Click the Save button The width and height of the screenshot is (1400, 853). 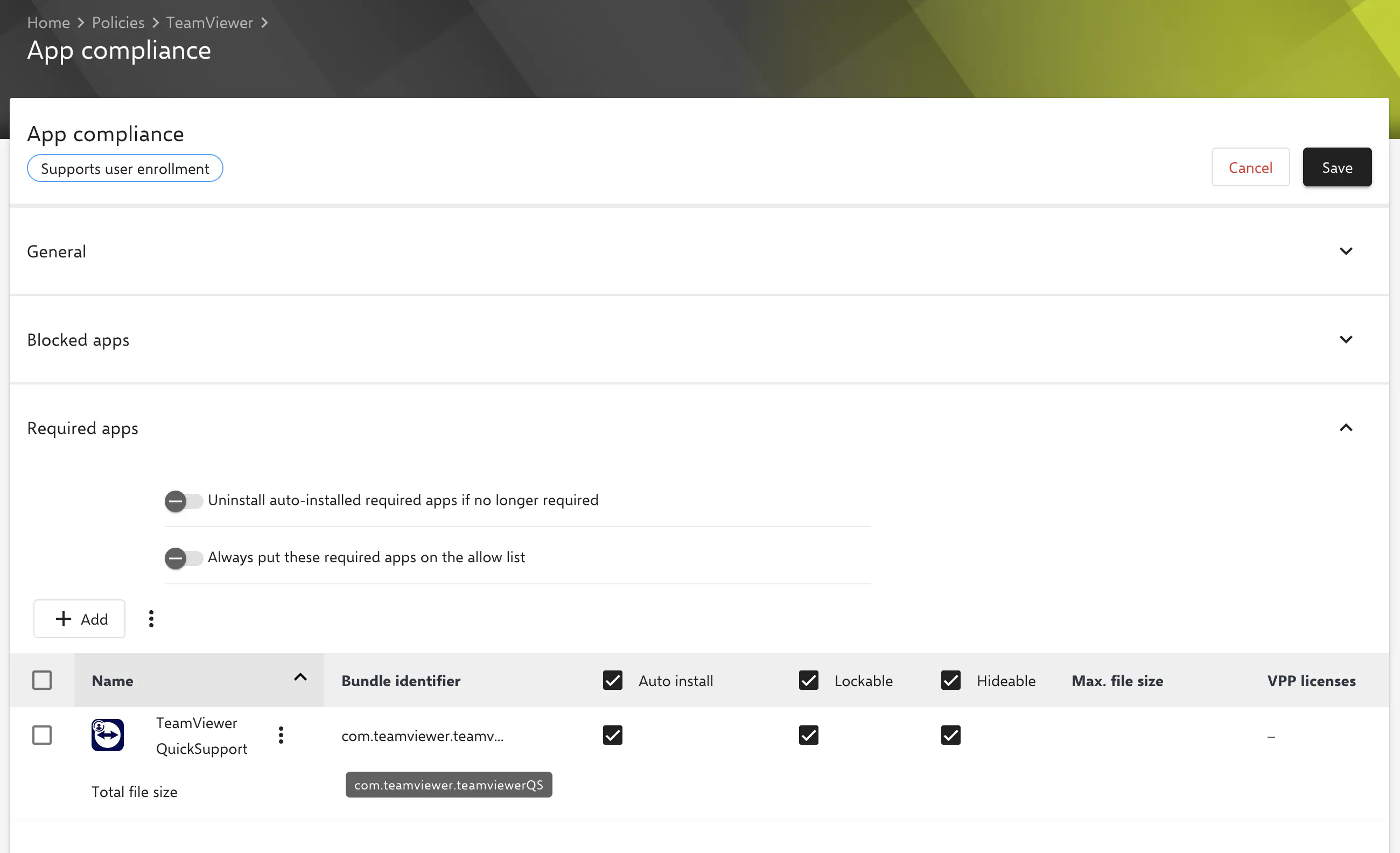[x=1337, y=167]
